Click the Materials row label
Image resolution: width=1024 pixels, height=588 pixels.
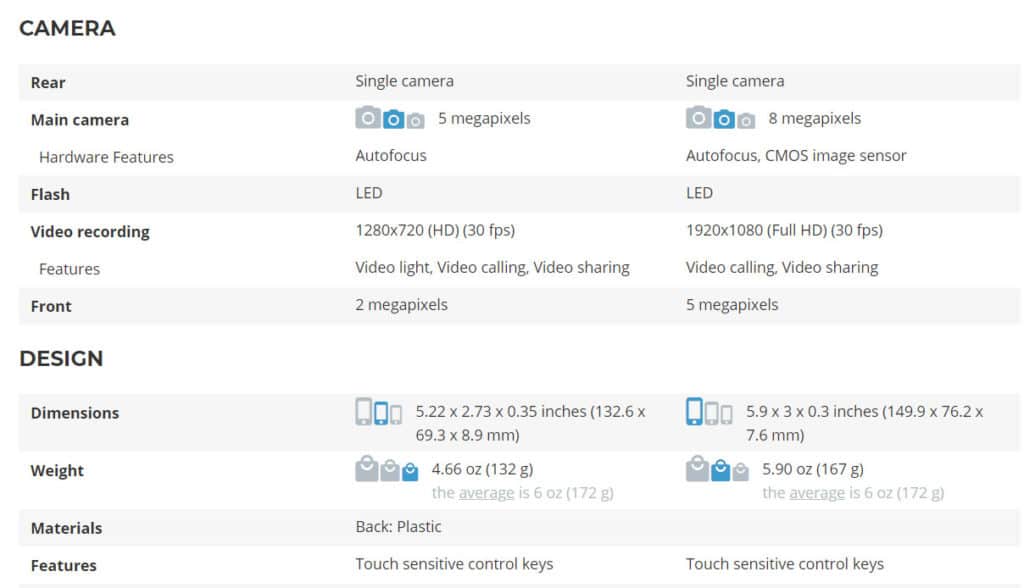pos(67,528)
